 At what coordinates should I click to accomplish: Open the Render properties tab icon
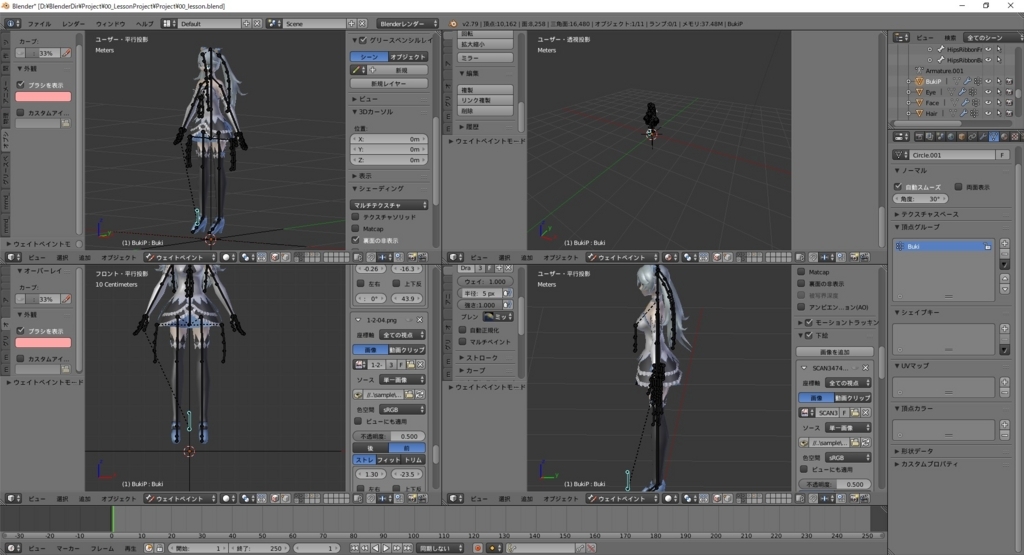(x=920, y=136)
